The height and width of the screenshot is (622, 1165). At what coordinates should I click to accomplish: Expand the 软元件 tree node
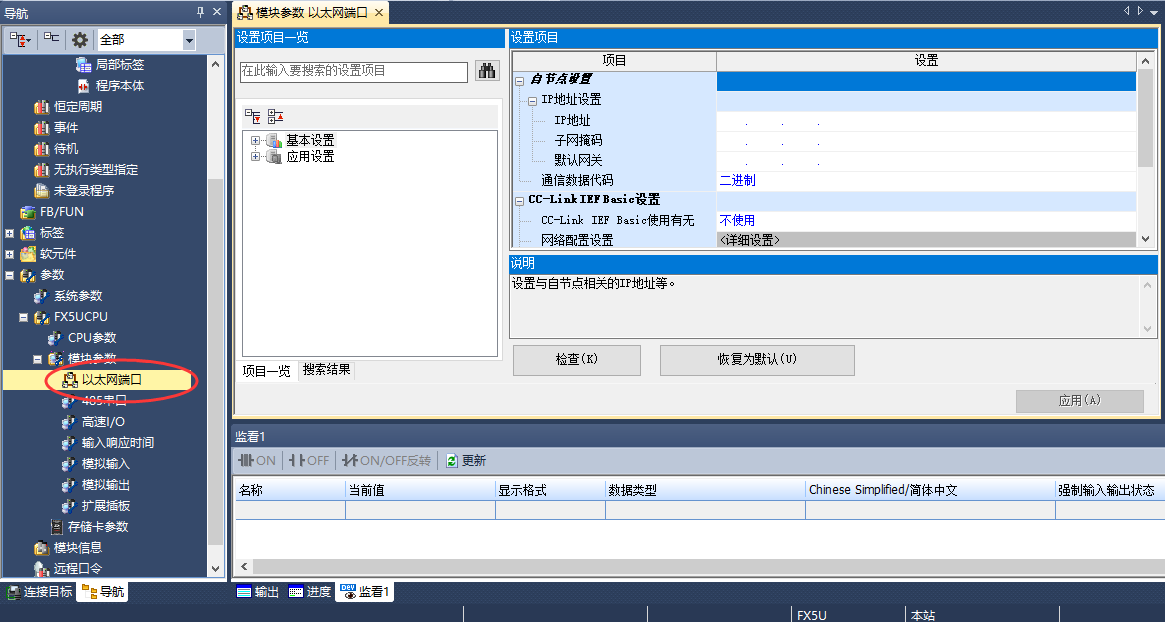10,253
